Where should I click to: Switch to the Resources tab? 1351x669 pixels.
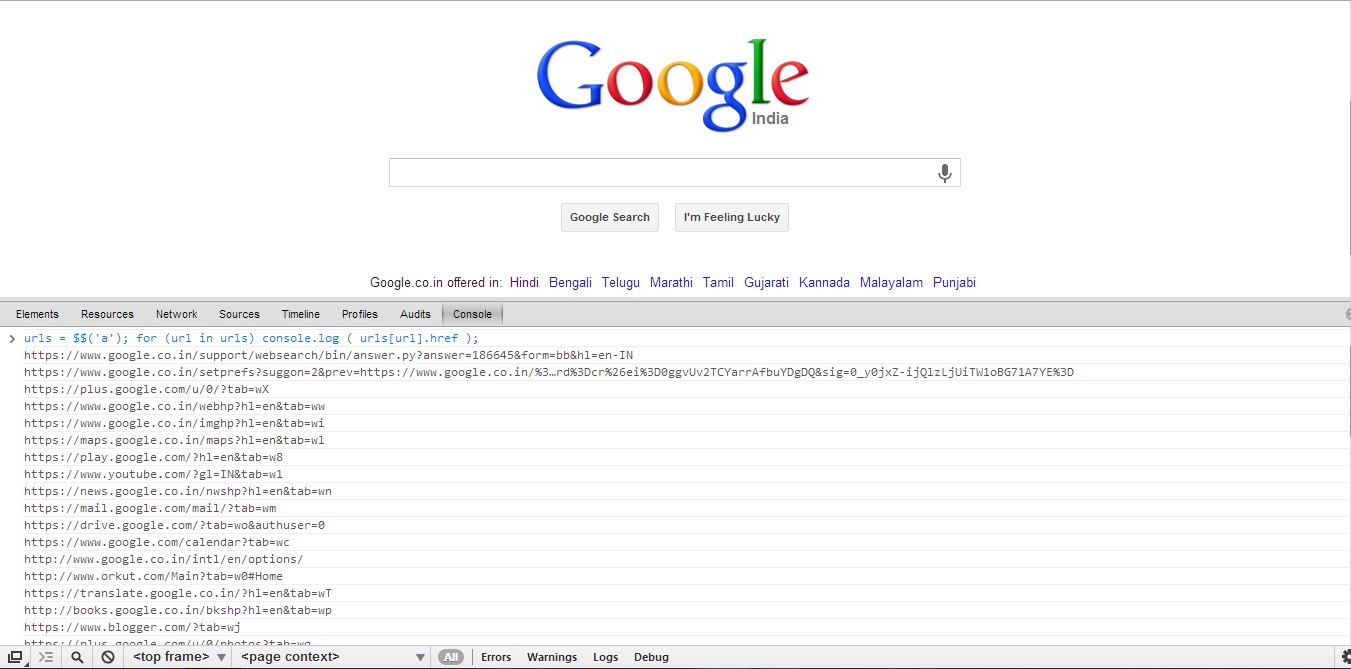tap(107, 314)
